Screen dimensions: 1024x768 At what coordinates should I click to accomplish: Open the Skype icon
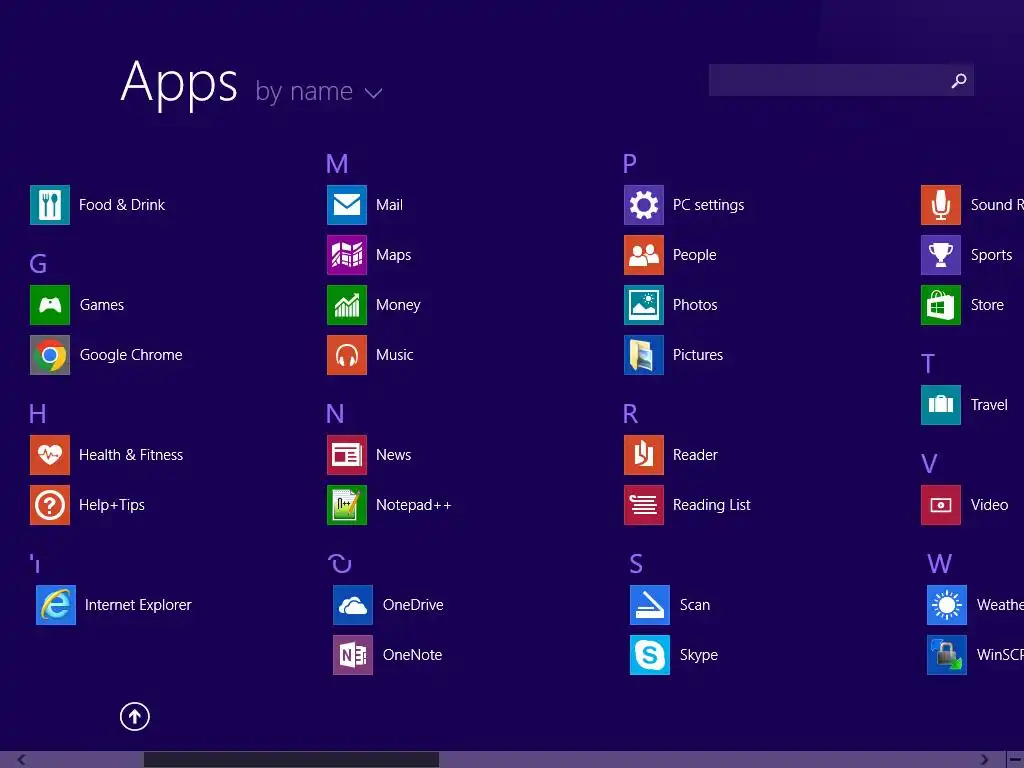[650, 655]
